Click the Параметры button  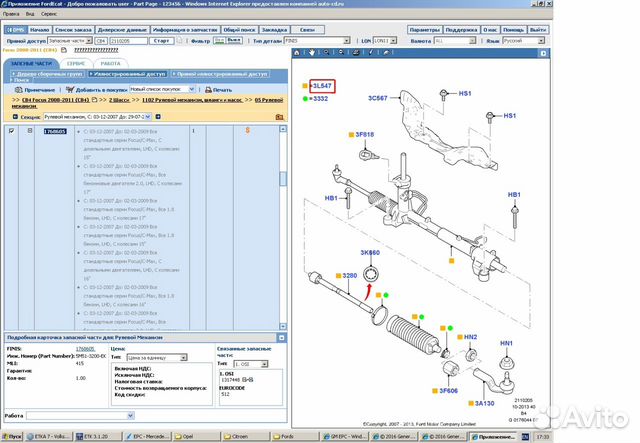pyautogui.click(x=424, y=30)
